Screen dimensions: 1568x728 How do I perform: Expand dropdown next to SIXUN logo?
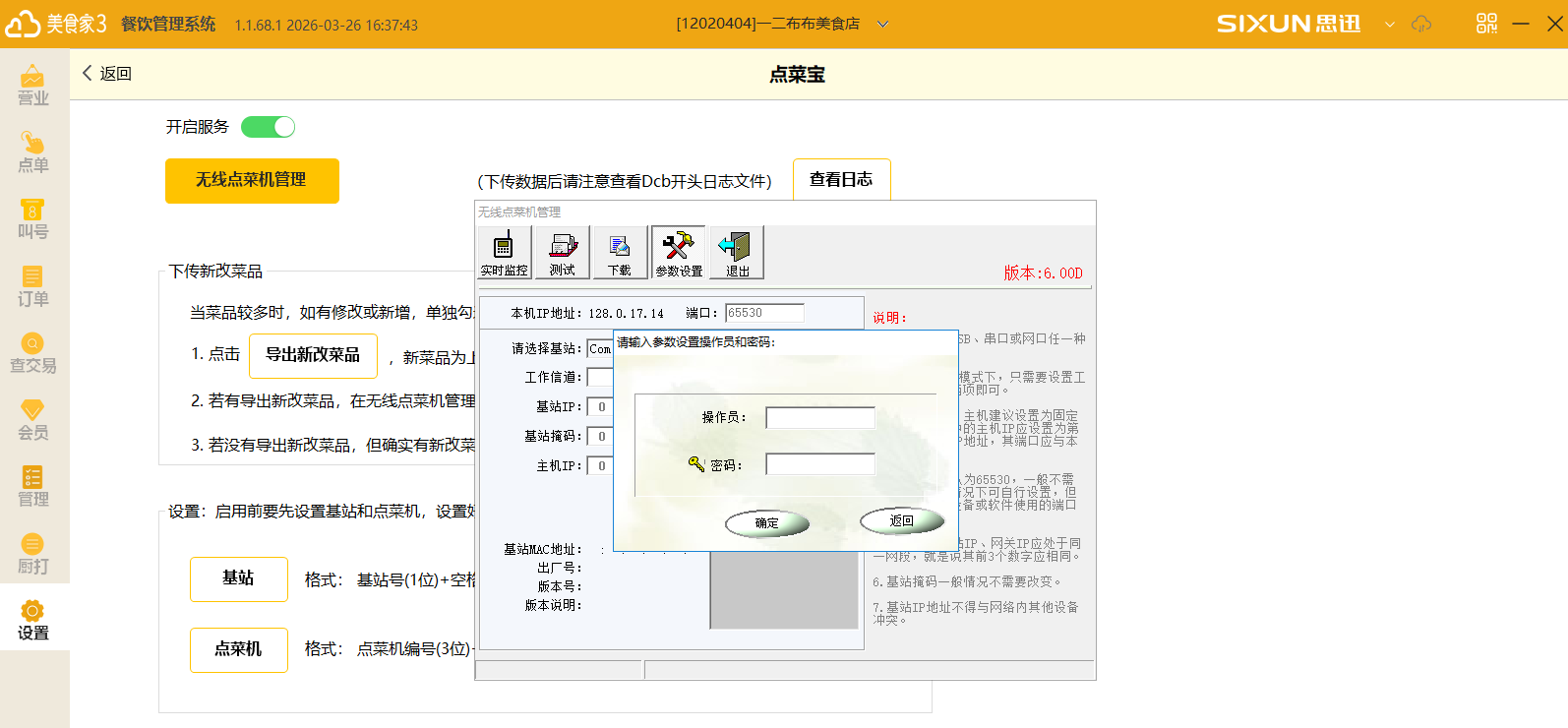click(x=1389, y=25)
